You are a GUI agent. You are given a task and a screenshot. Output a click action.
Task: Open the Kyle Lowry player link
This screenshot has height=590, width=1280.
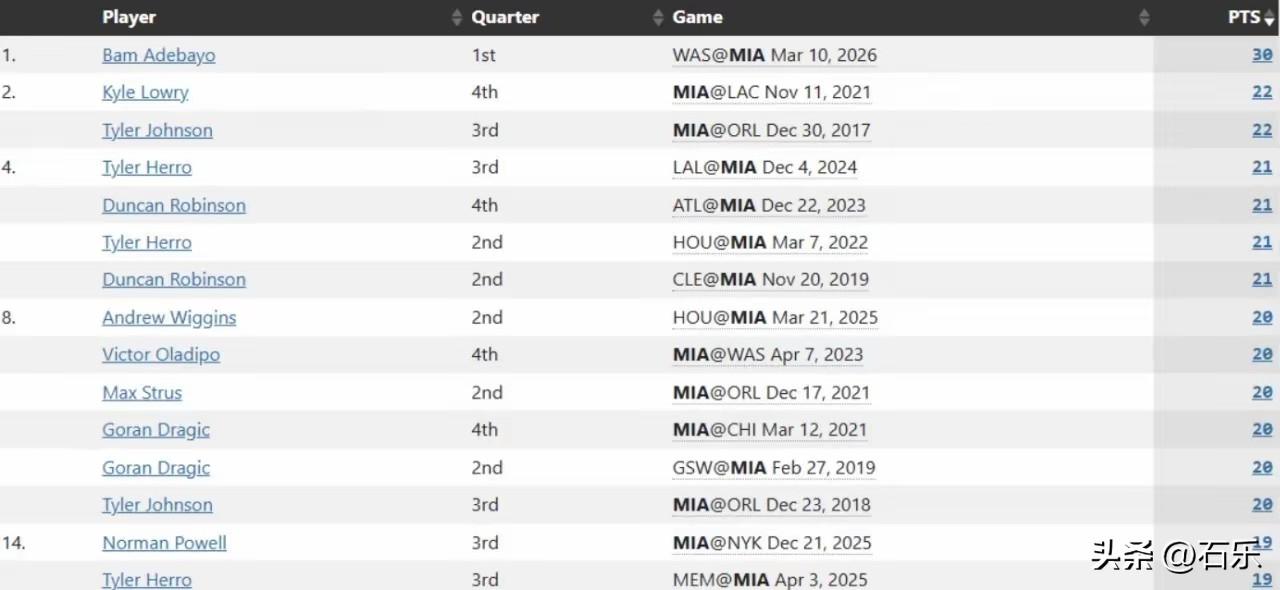coord(145,92)
